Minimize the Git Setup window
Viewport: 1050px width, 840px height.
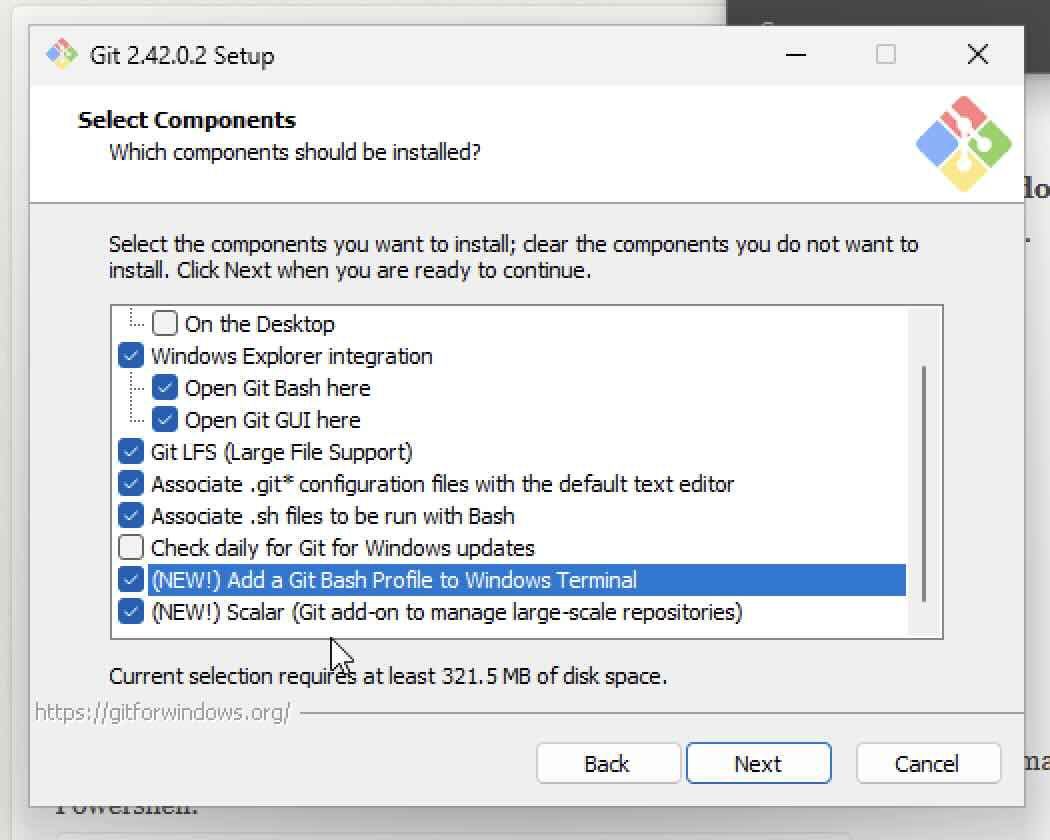pyautogui.click(x=795, y=55)
